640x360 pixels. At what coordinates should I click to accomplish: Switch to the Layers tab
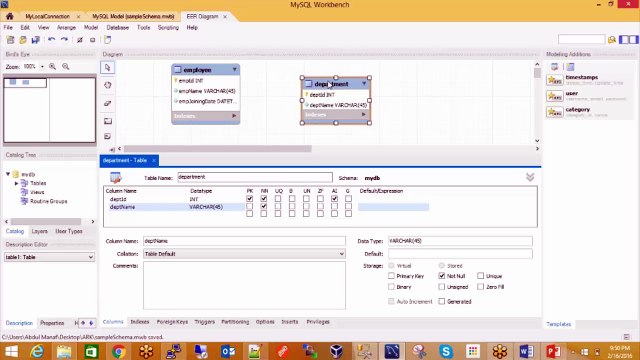pyautogui.click(x=40, y=231)
